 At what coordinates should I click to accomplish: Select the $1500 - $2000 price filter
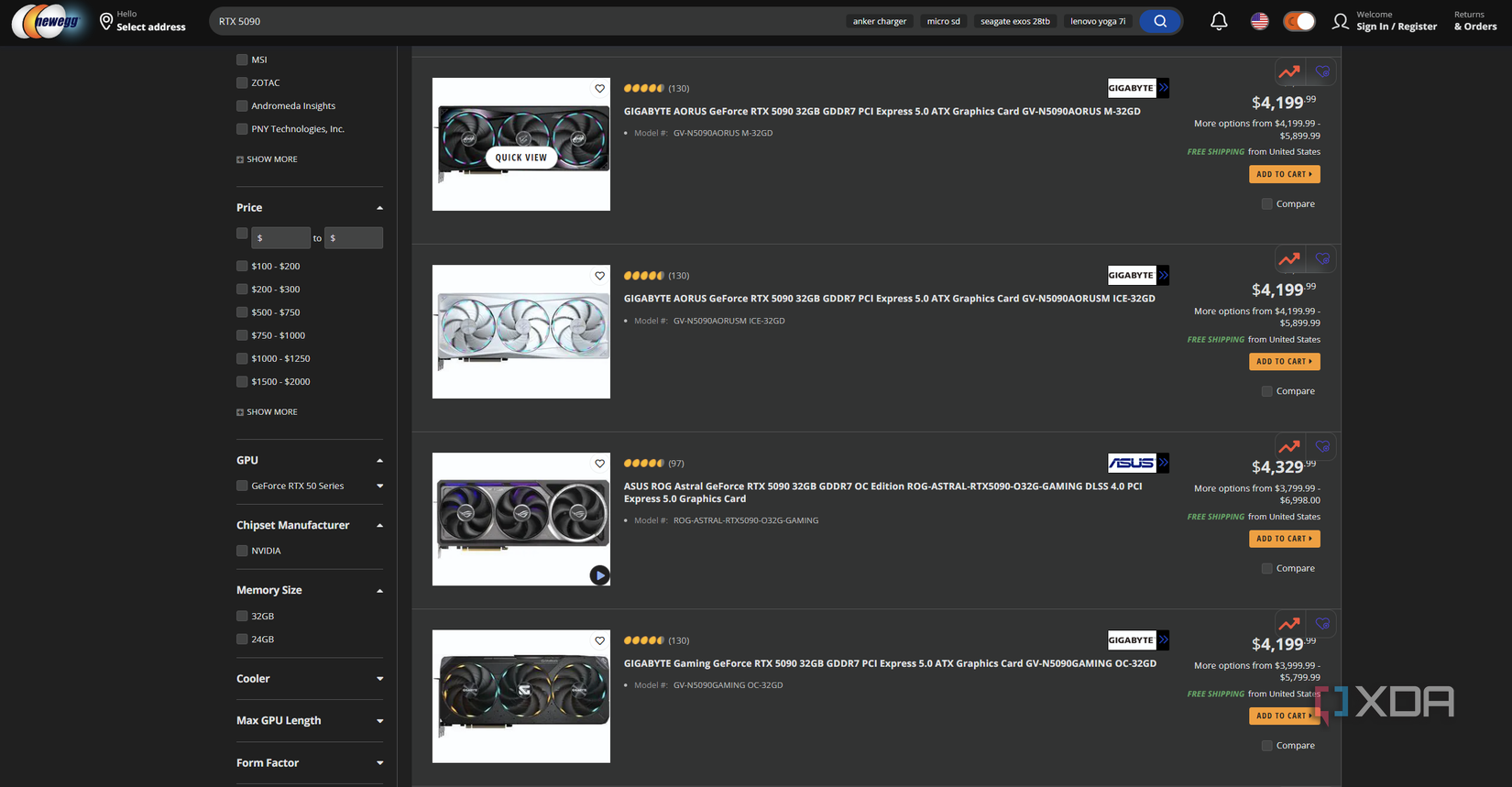pyautogui.click(x=242, y=382)
